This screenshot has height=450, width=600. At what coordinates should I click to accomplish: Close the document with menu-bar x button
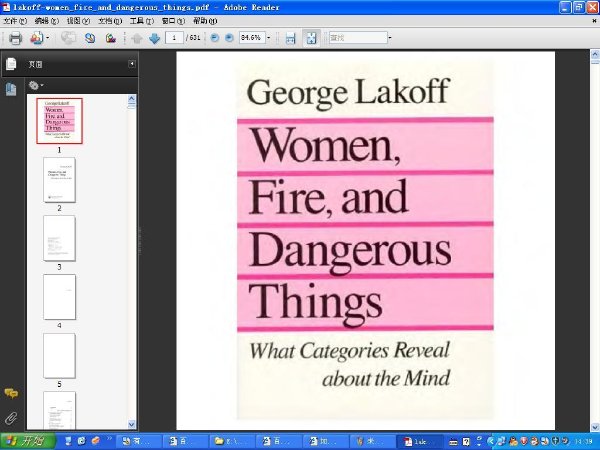coord(594,21)
